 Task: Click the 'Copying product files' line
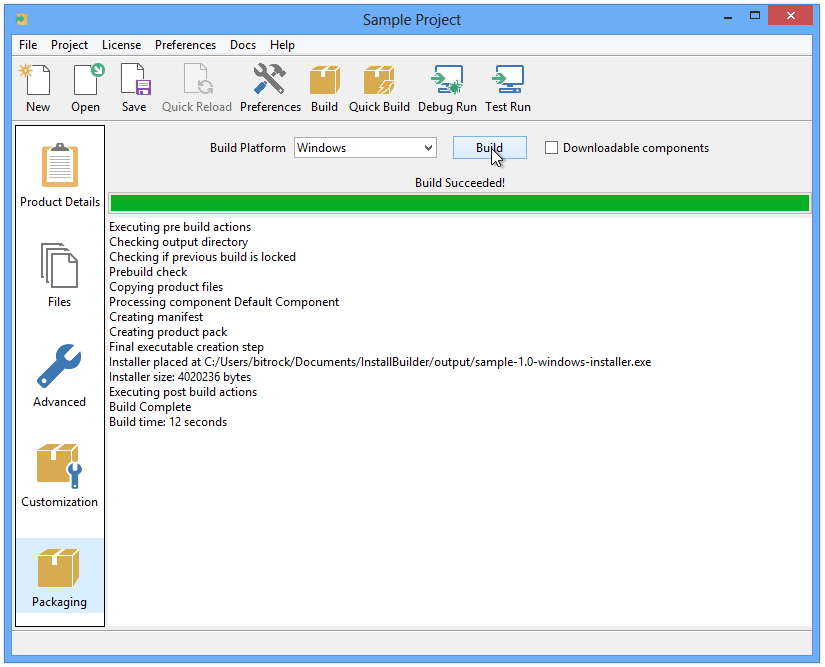pyautogui.click(x=166, y=287)
